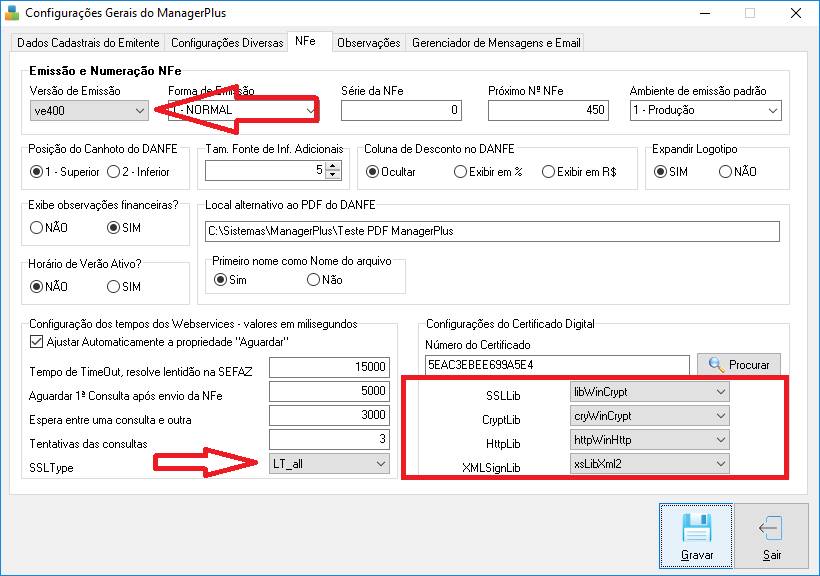Select NÃO for Expandir Logotipo

click(x=738, y=172)
